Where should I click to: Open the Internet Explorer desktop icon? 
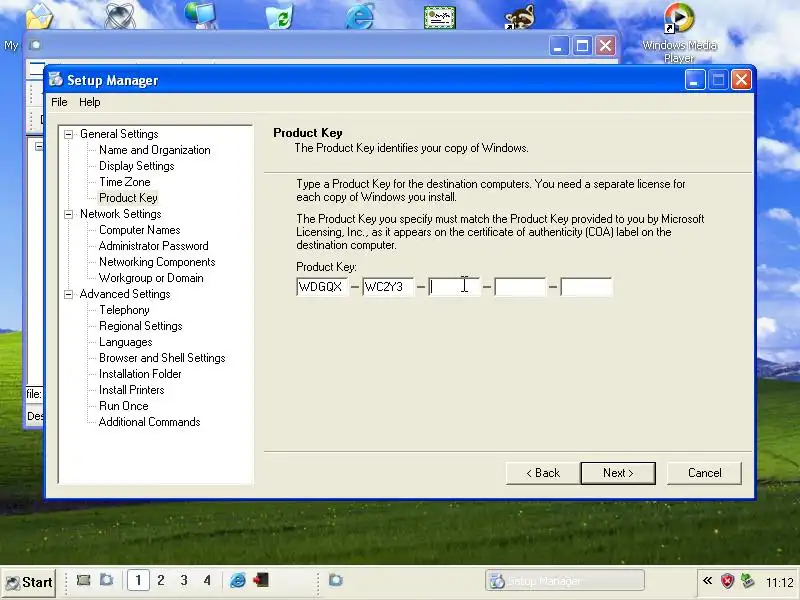click(x=360, y=15)
